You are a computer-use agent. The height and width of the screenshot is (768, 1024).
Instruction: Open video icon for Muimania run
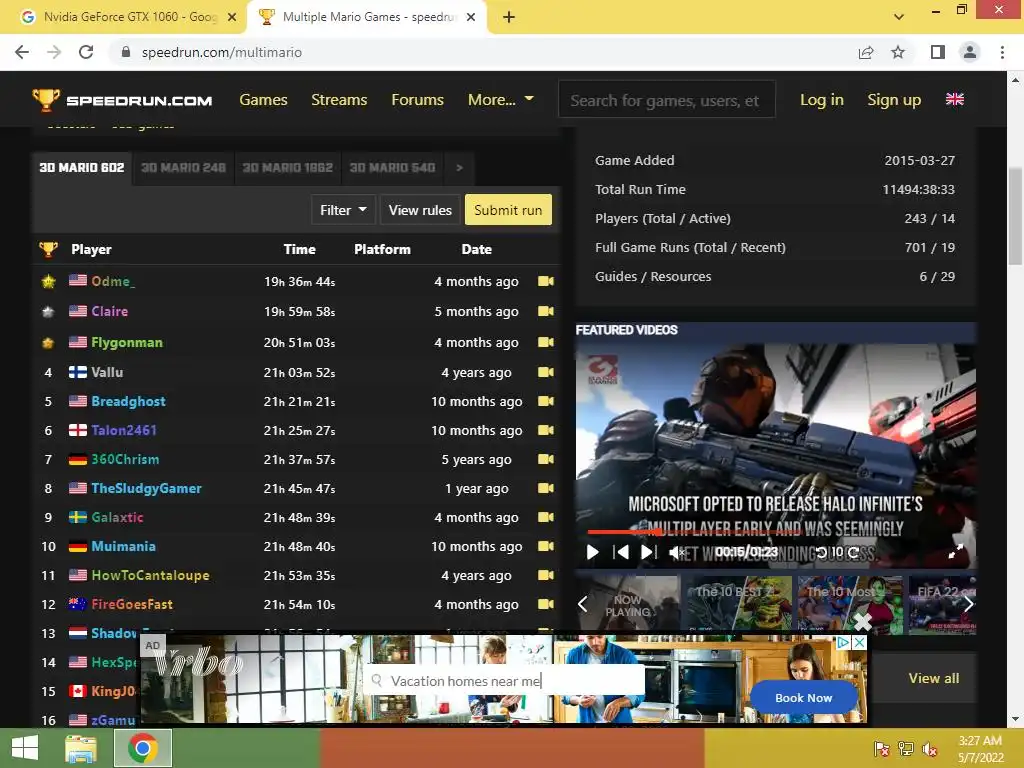pos(545,546)
